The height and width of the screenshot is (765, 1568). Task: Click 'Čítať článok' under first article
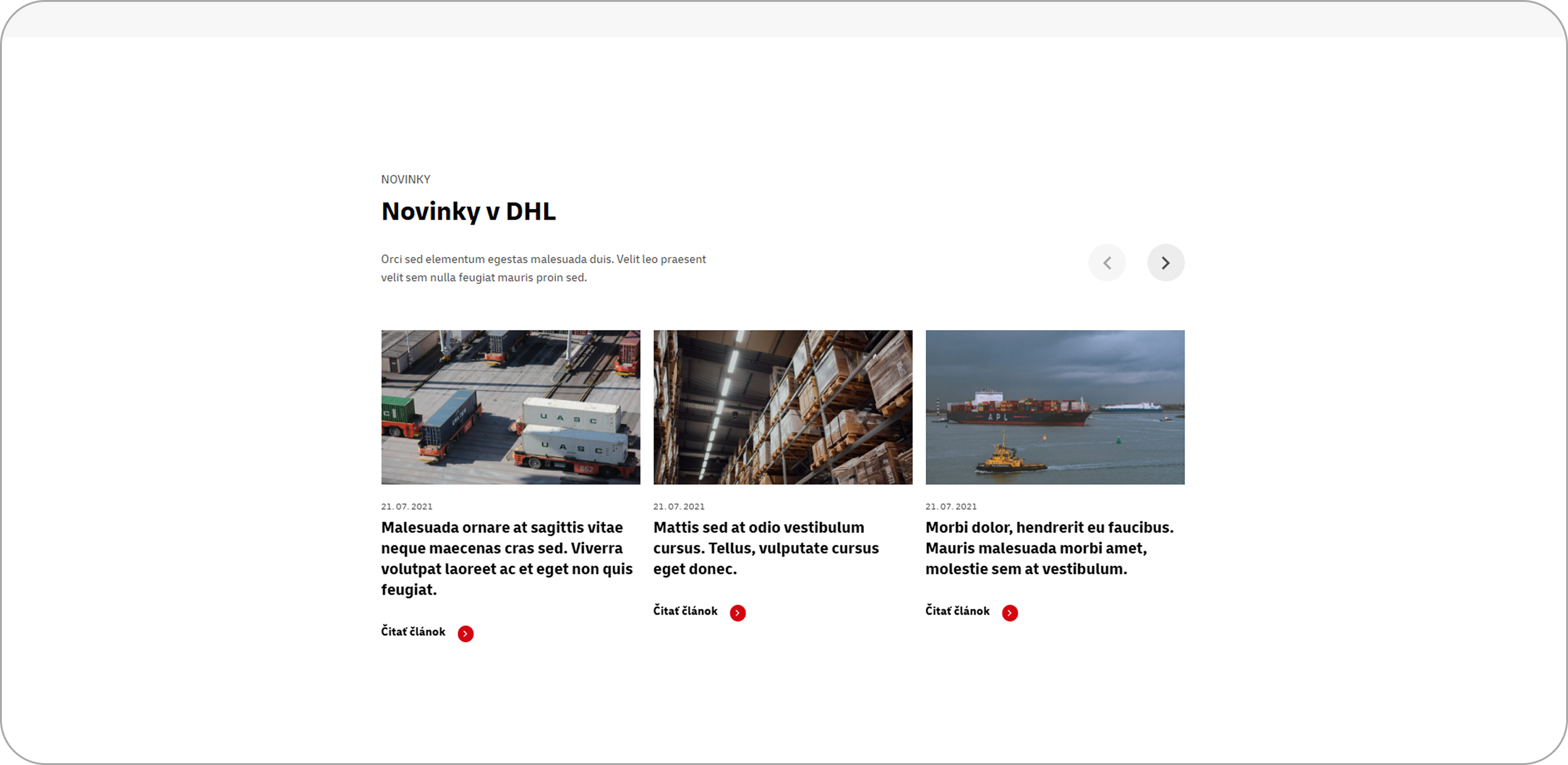413,632
